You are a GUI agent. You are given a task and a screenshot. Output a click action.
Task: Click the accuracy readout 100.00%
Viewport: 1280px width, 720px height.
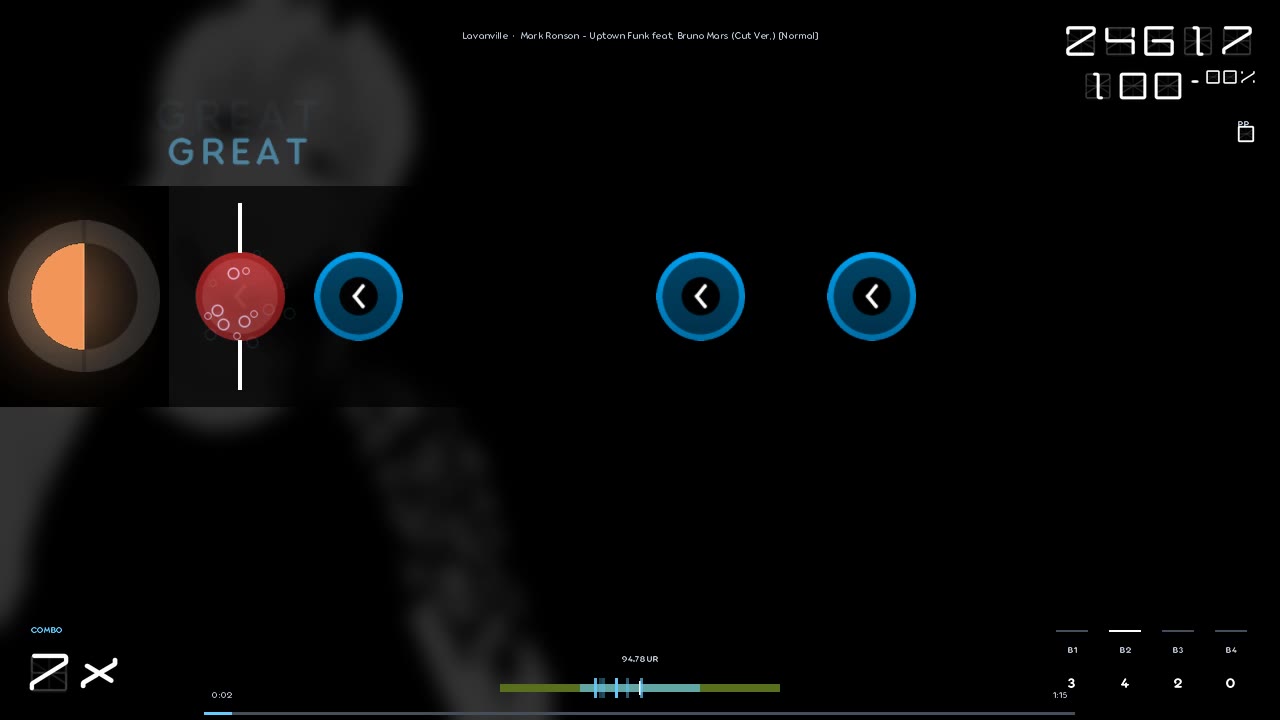(1170, 85)
